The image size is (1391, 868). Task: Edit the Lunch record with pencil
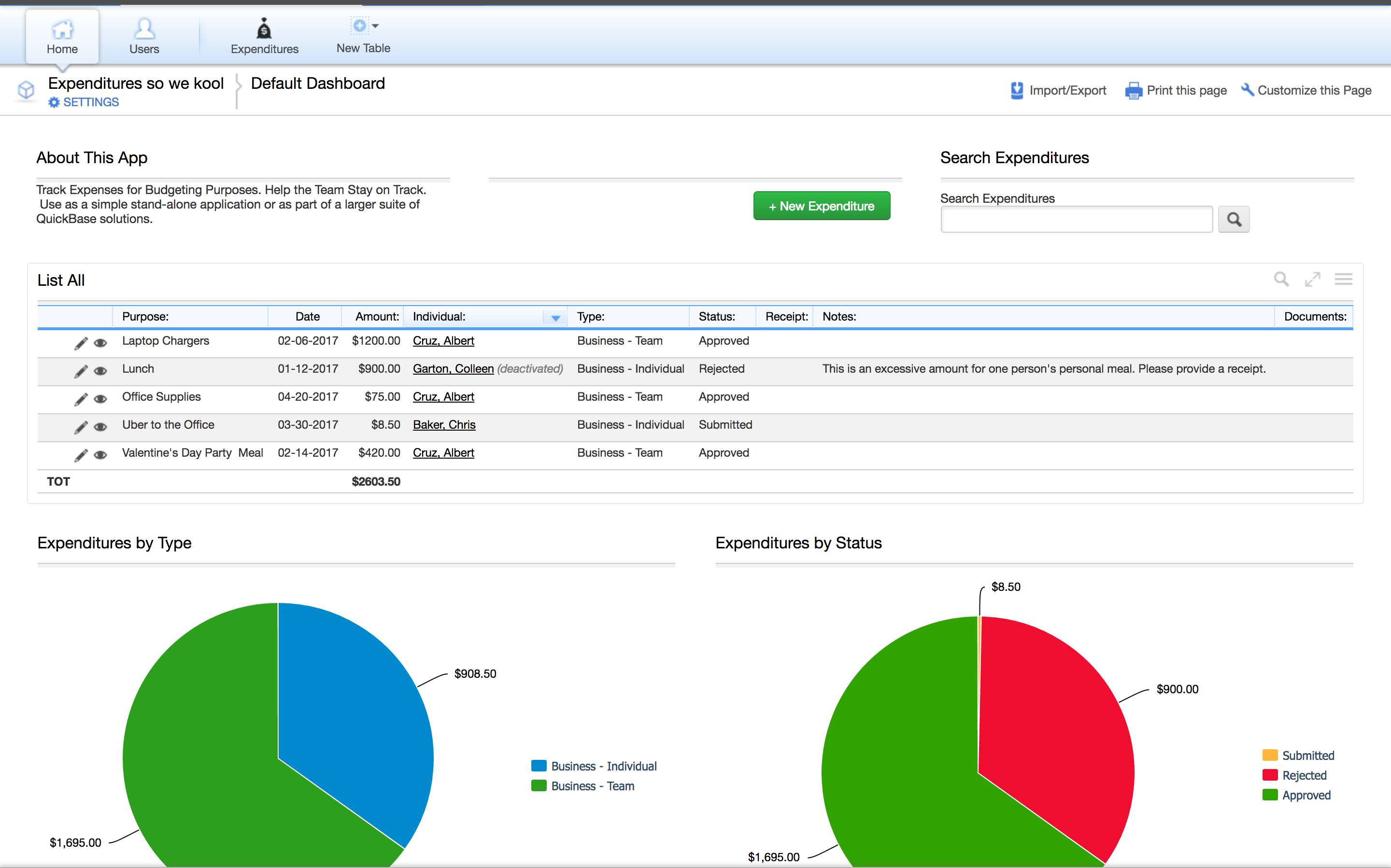[x=81, y=371]
